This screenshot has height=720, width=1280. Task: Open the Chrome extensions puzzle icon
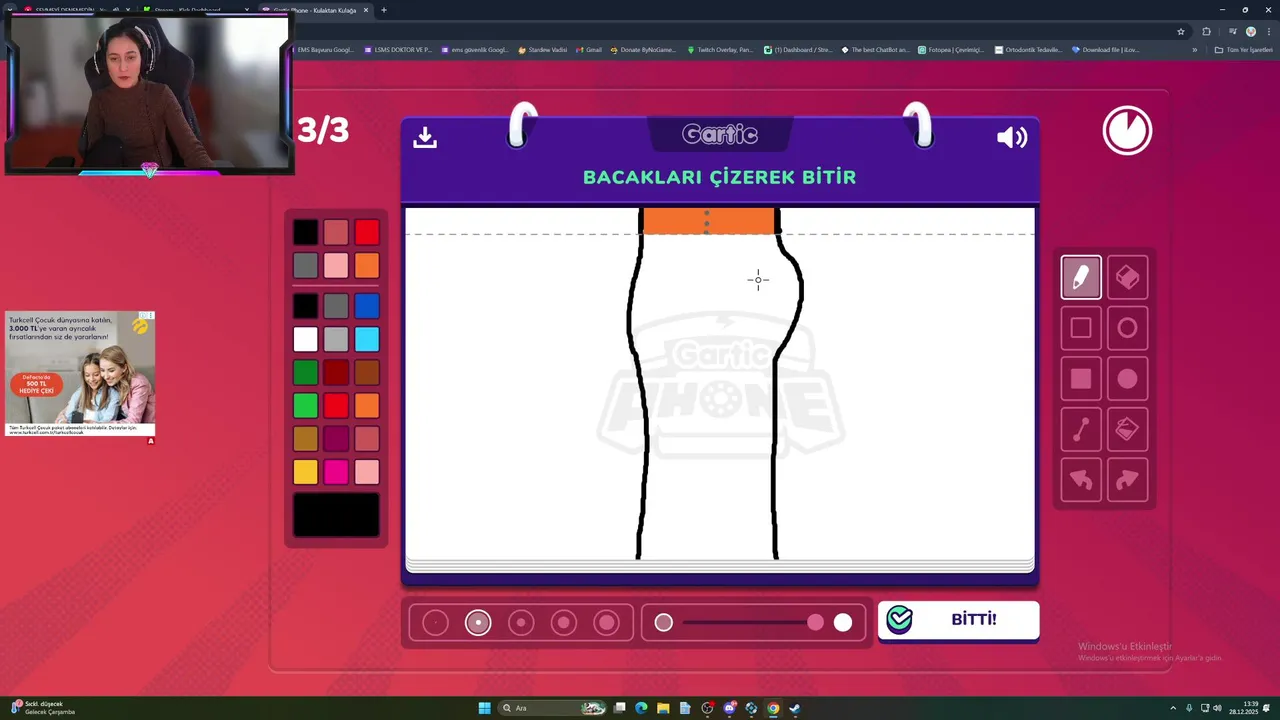[1206, 31]
